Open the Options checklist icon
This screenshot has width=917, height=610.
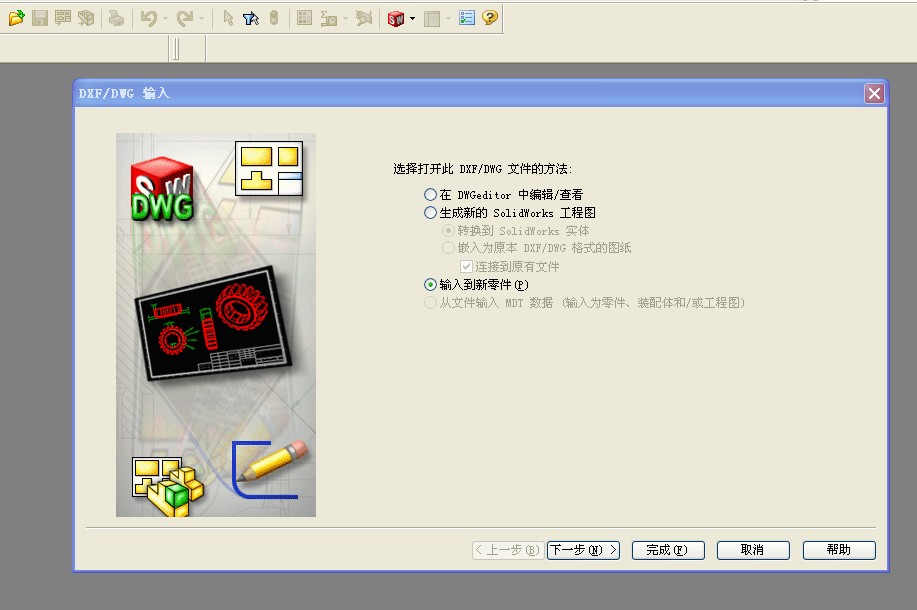coord(467,18)
